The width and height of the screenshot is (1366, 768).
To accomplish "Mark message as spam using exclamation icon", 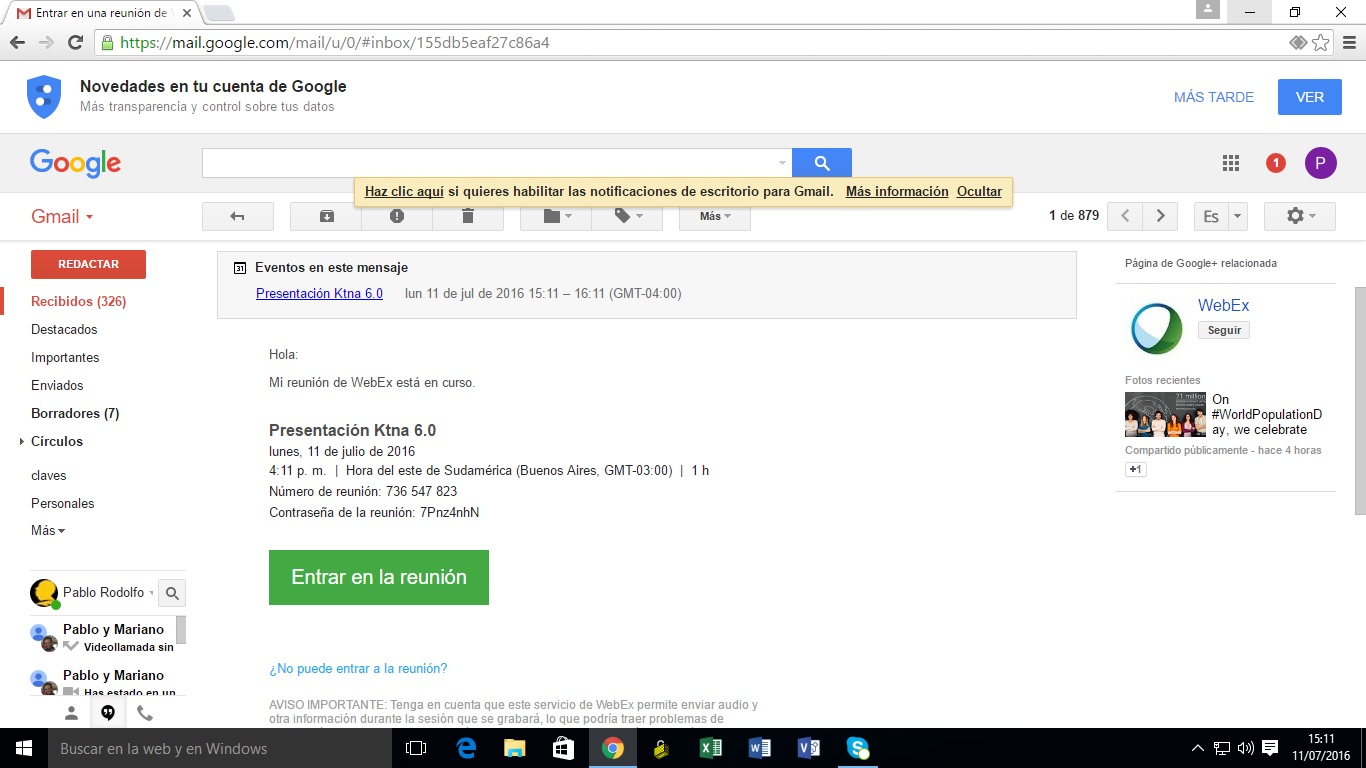I will click(397, 216).
